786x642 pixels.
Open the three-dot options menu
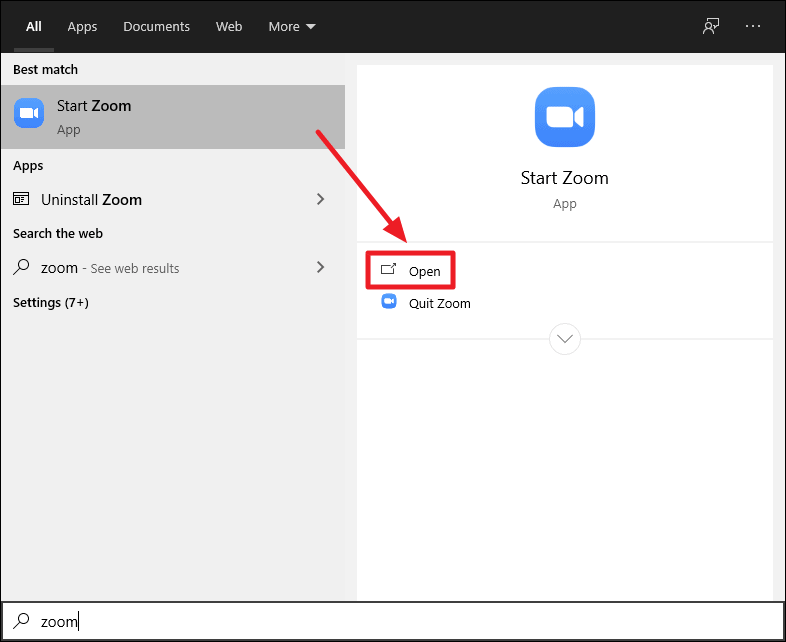(x=753, y=26)
